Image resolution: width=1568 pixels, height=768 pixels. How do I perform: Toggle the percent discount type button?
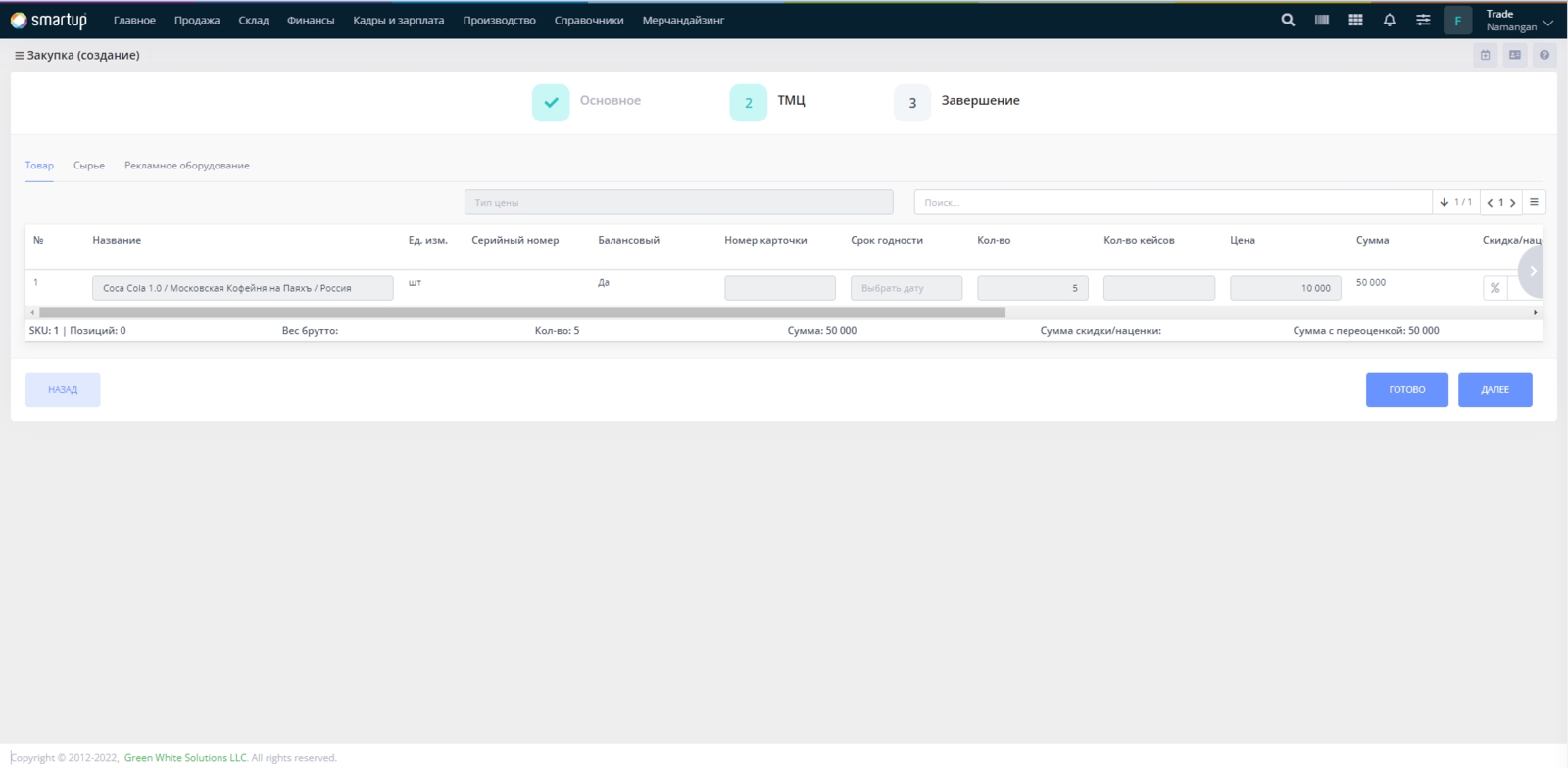pos(1494,288)
